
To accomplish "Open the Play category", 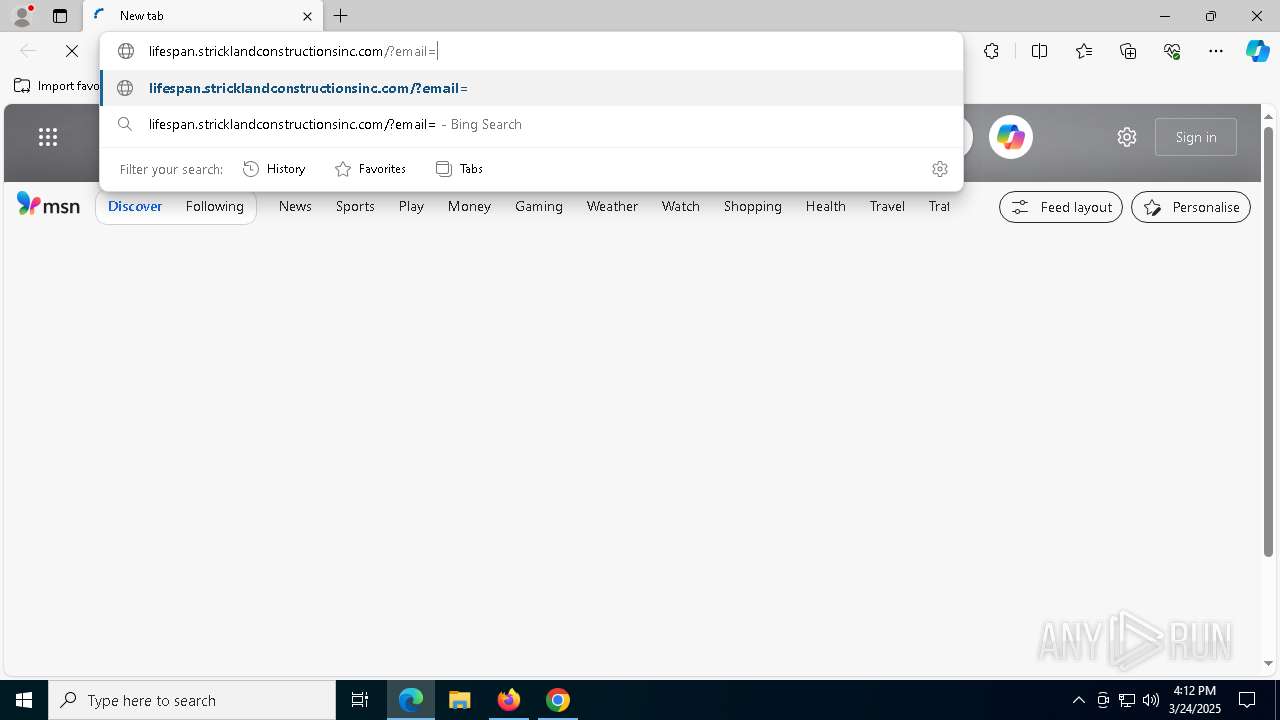I will tap(411, 206).
